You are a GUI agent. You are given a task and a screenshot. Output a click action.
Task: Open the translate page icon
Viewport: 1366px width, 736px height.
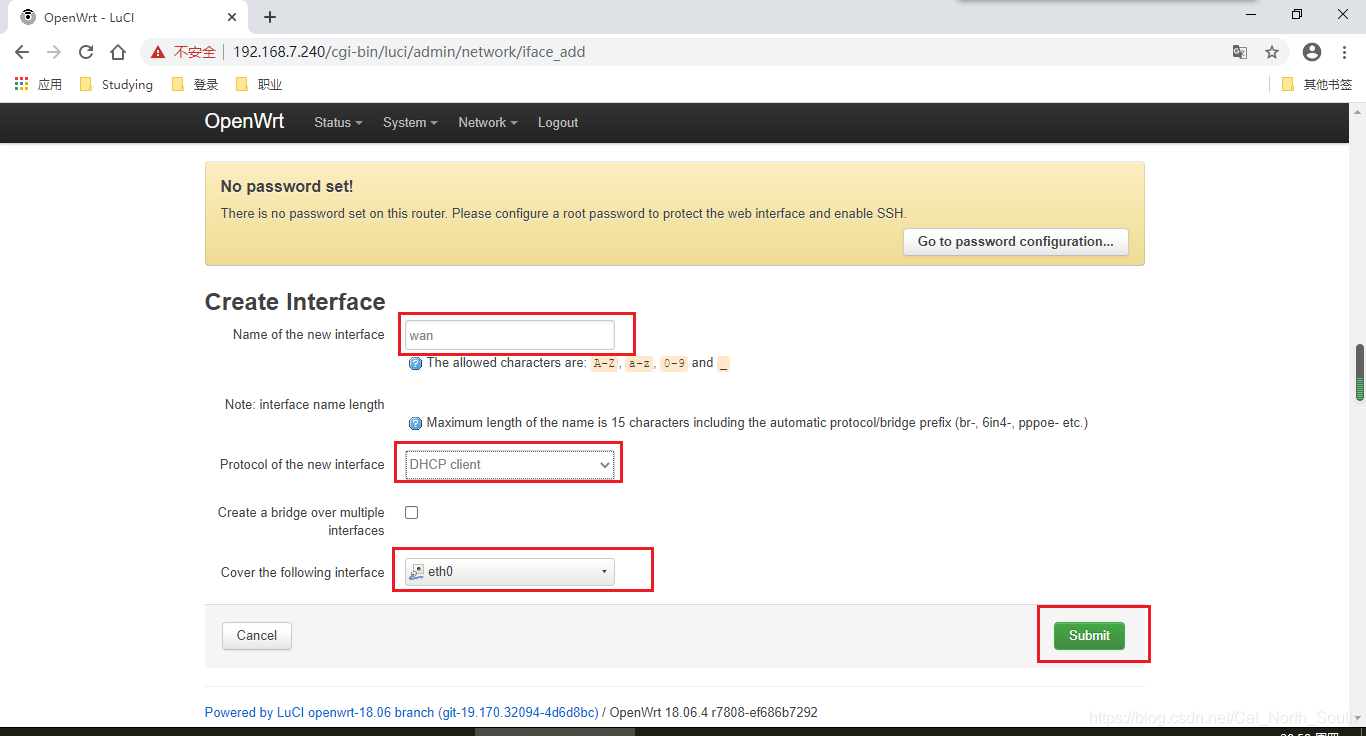(x=1239, y=52)
